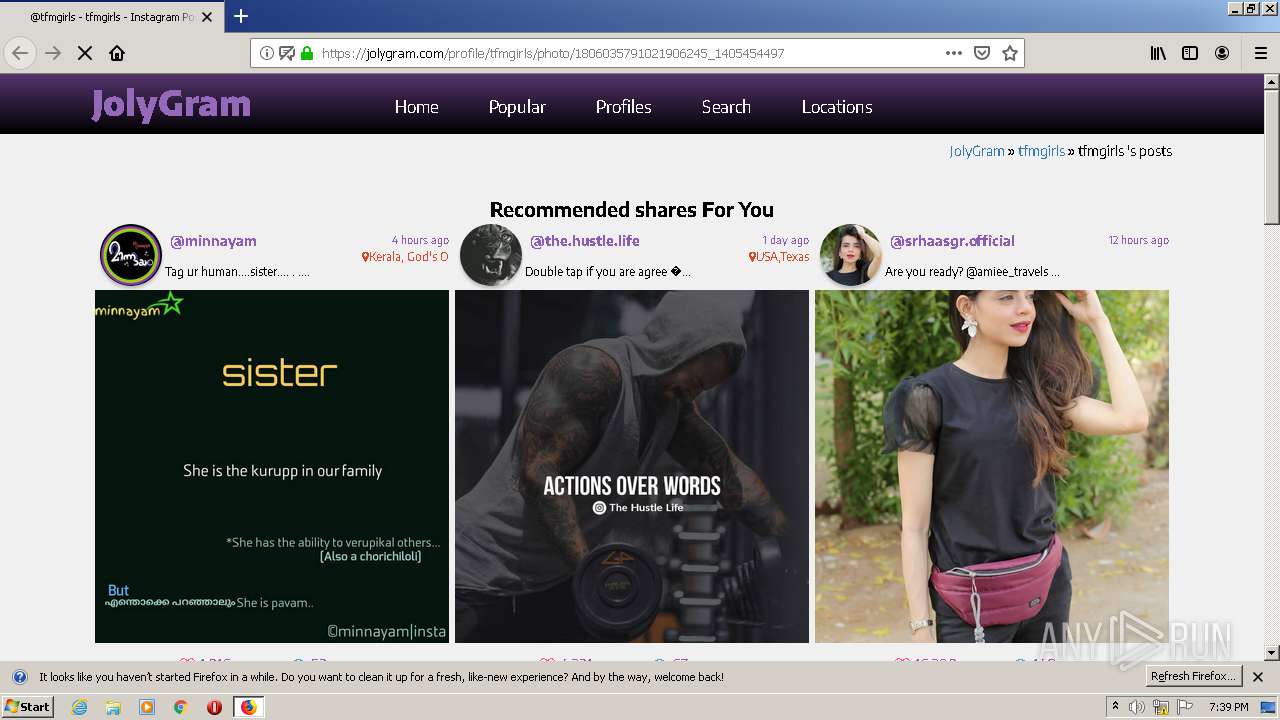
Task: Open the USA,Texas location link
Action: (779, 257)
